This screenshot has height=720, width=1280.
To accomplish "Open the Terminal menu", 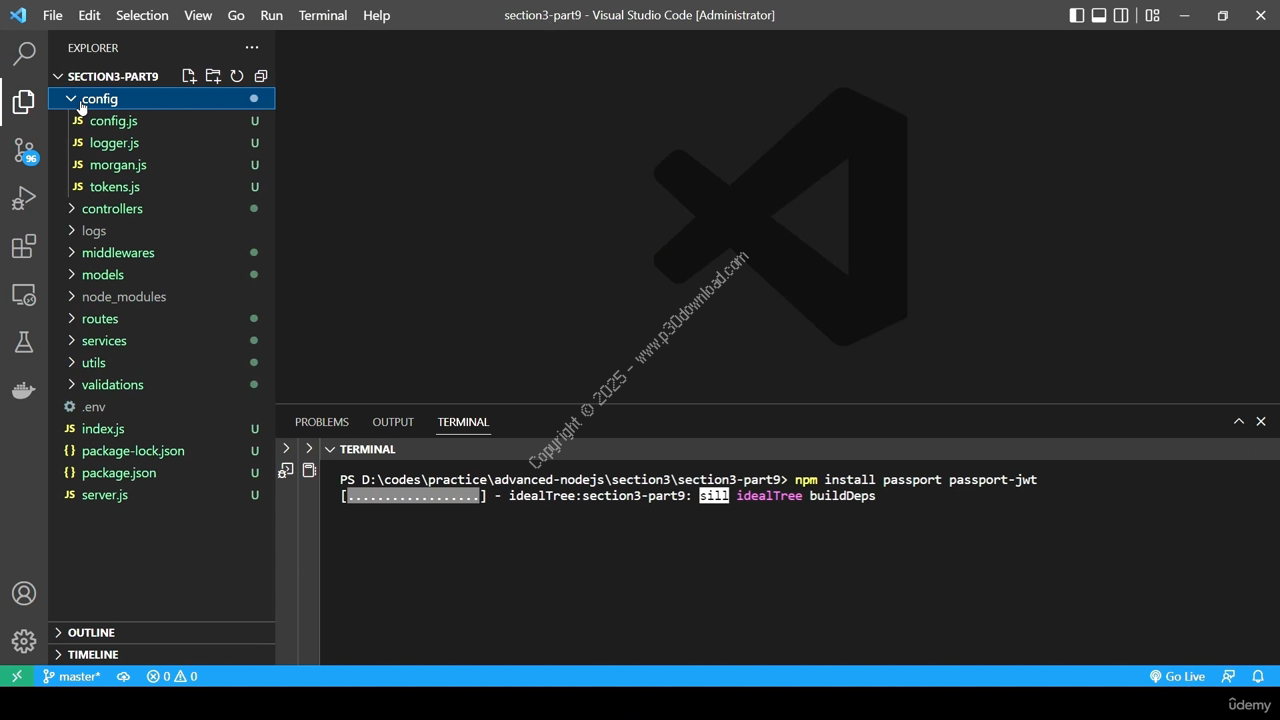I will pos(323,15).
